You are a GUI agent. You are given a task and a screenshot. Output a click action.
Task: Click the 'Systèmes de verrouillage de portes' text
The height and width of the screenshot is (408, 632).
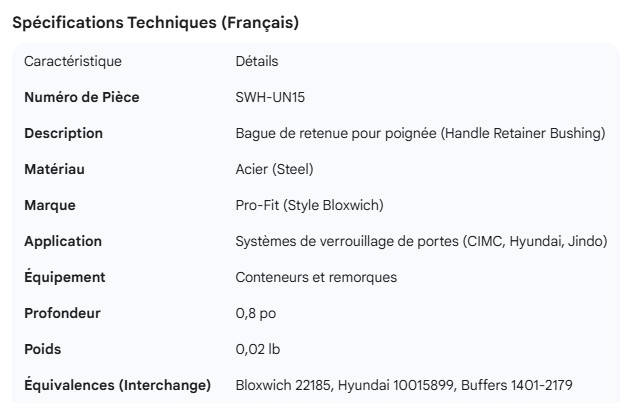(x=343, y=241)
